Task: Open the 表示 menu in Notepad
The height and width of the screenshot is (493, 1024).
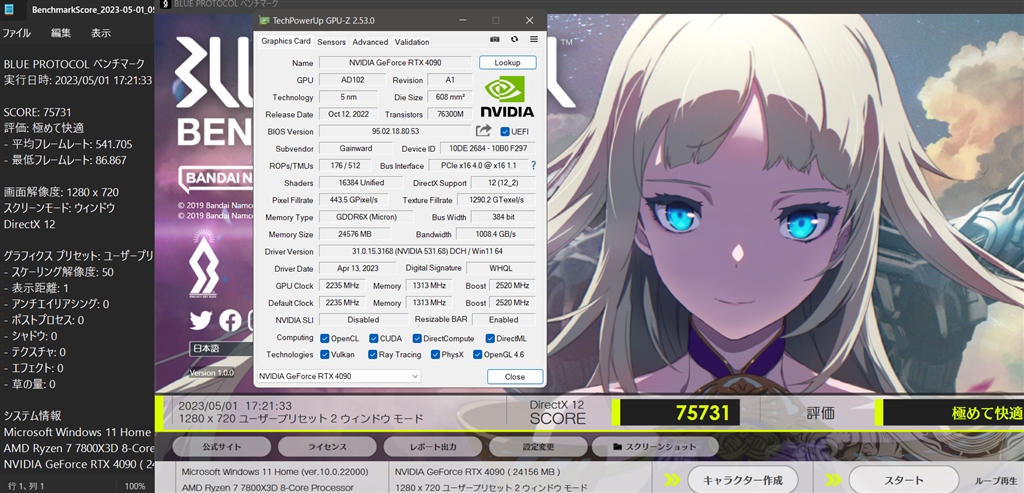Action: (x=101, y=33)
